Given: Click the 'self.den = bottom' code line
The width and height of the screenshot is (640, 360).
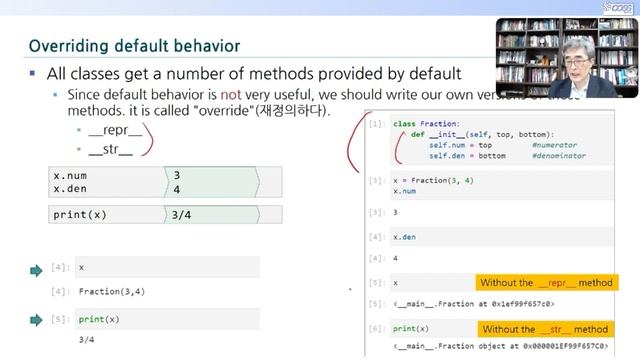Looking at the screenshot, I should tap(467, 156).
